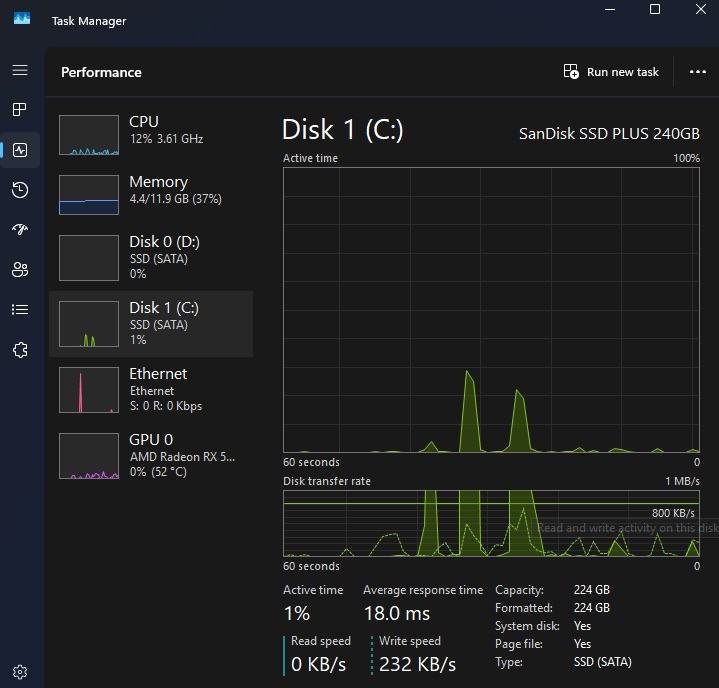Screen dimensions: 719x688
Task: Select the CPU performance entry
Action: coord(151,135)
